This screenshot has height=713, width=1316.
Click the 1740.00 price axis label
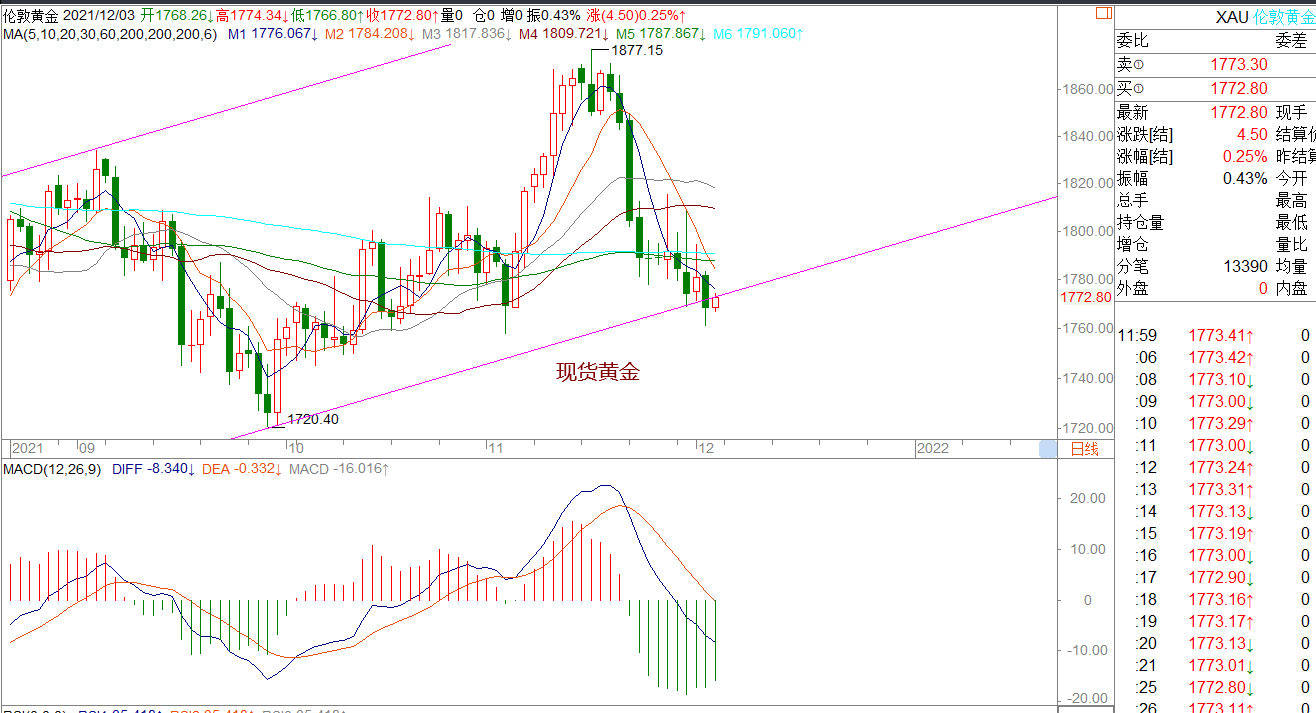1089,378
